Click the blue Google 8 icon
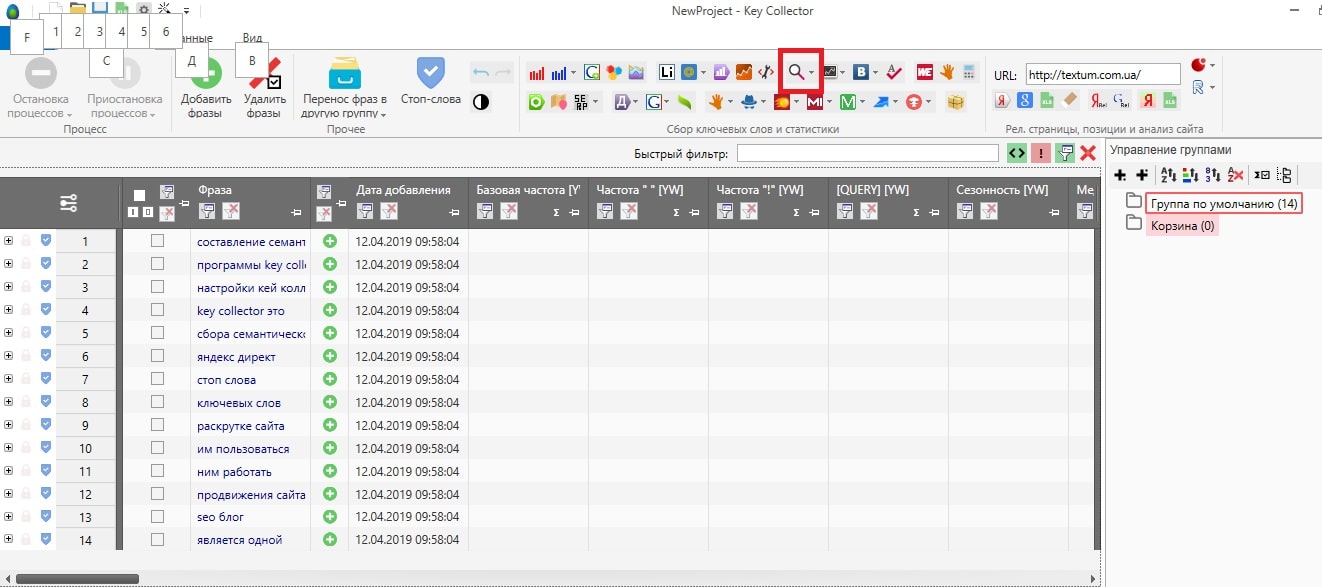1322x587 pixels. [x=1025, y=100]
